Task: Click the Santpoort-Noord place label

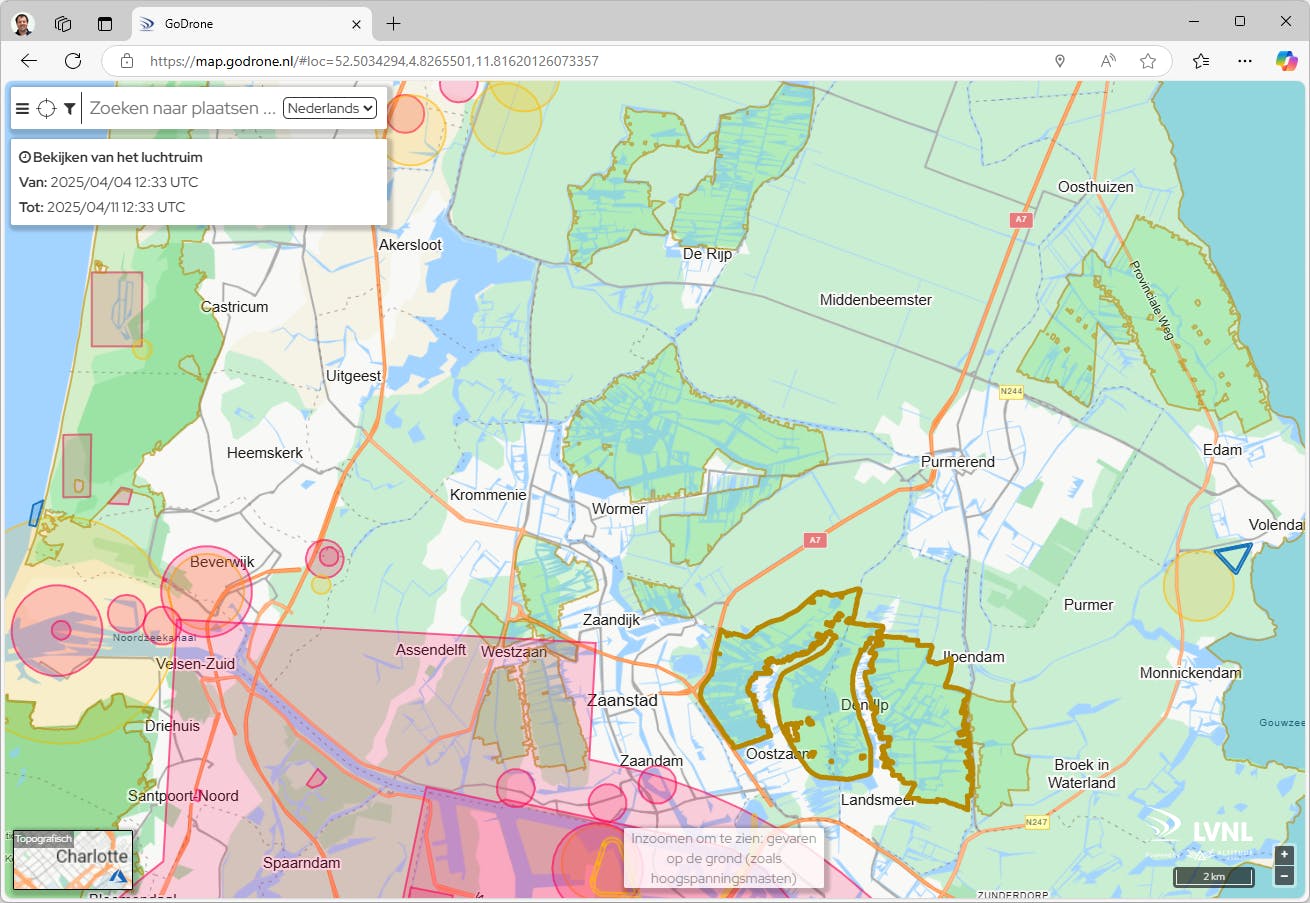Action: click(184, 796)
